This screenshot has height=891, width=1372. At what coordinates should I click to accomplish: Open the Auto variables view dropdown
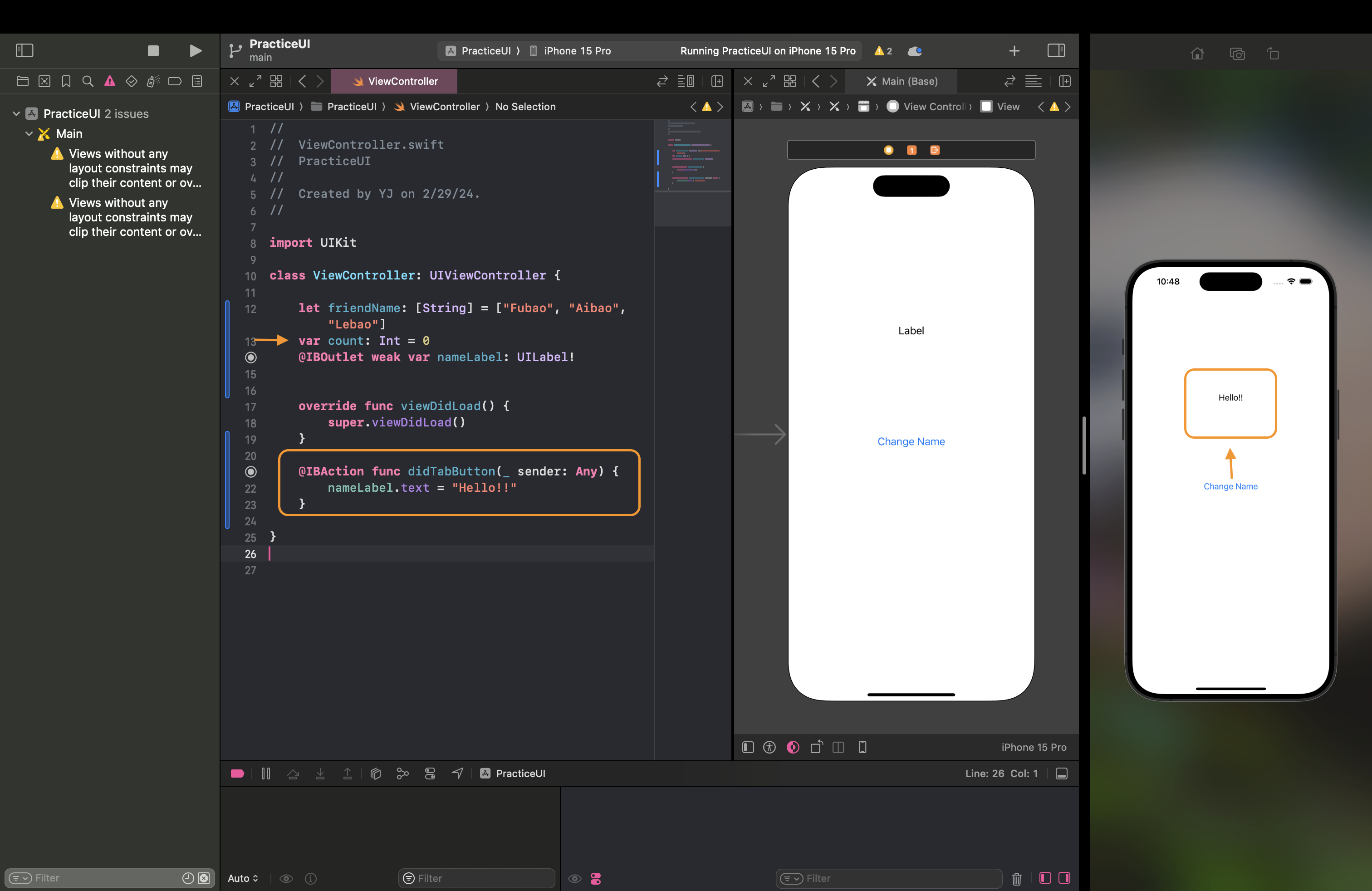click(x=243, y=878)
